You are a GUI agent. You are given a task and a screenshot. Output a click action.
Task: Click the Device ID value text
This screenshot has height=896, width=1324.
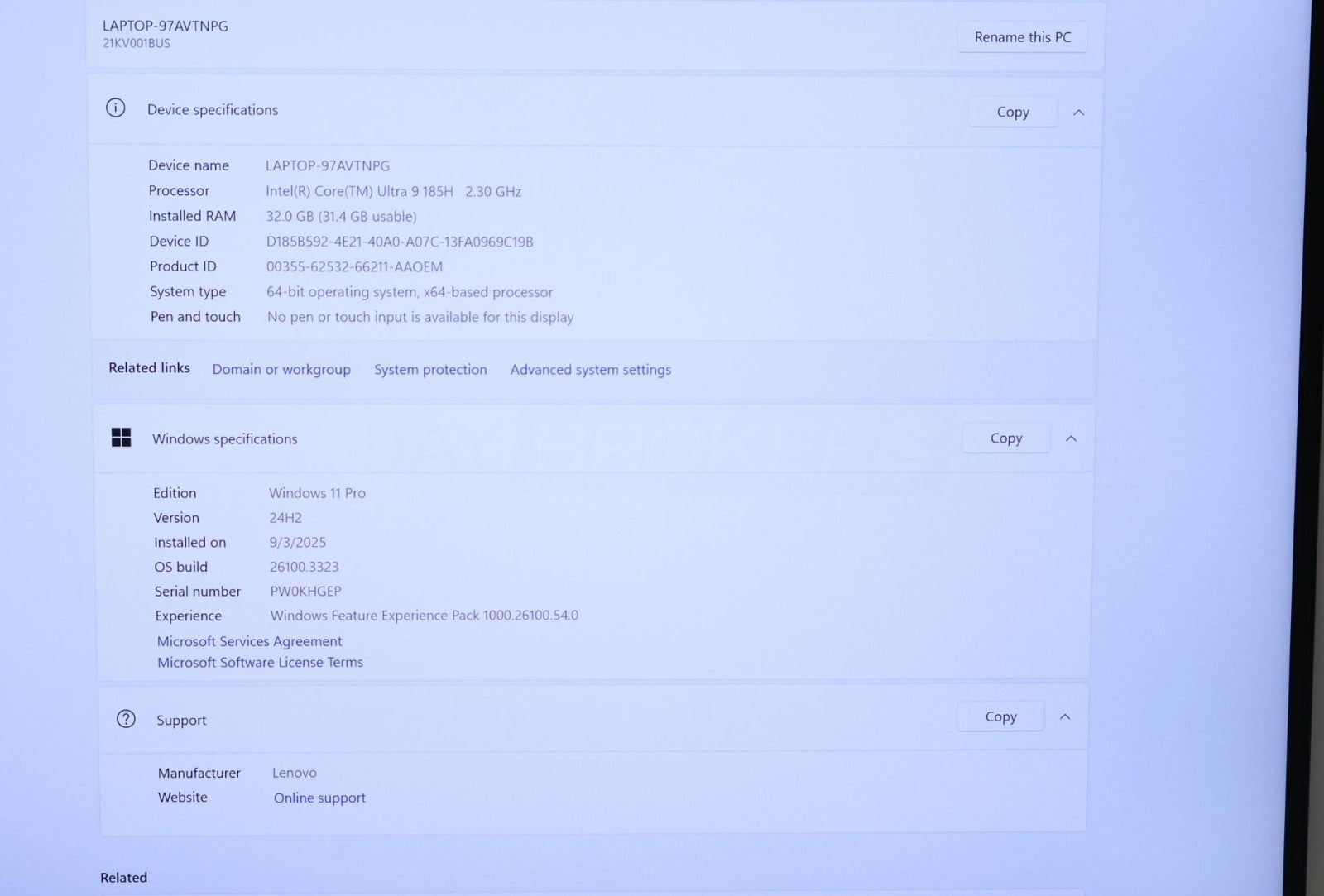(400, 242)
